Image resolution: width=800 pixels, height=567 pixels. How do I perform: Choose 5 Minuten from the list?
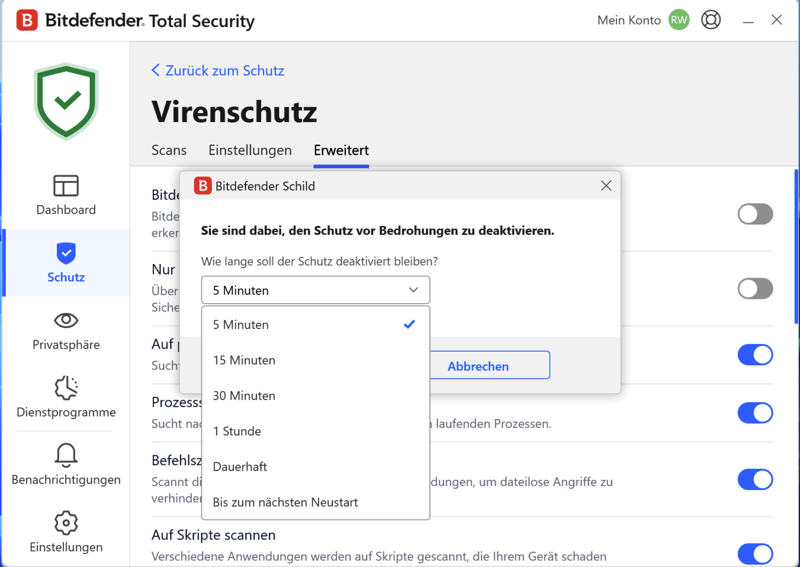pyautogui.click(x=315, y=325)
